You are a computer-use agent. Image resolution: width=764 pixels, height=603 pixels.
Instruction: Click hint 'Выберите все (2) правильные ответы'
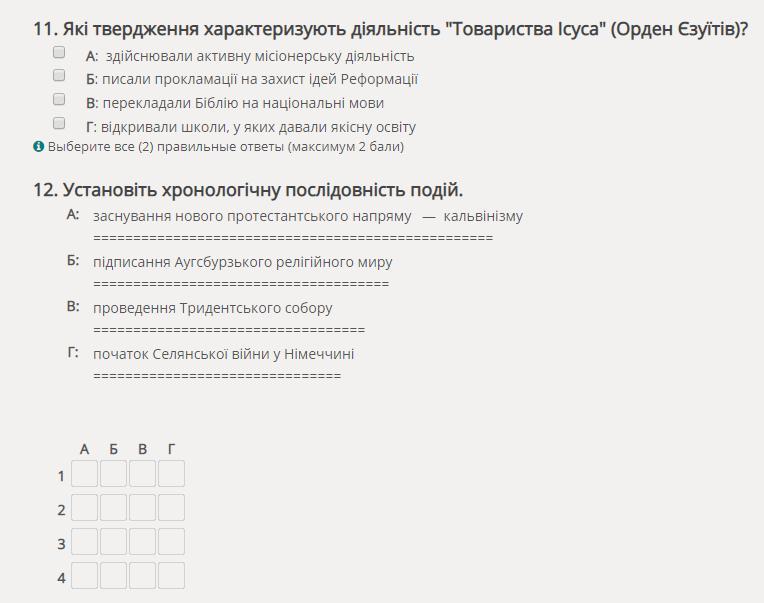coord(226,147)
